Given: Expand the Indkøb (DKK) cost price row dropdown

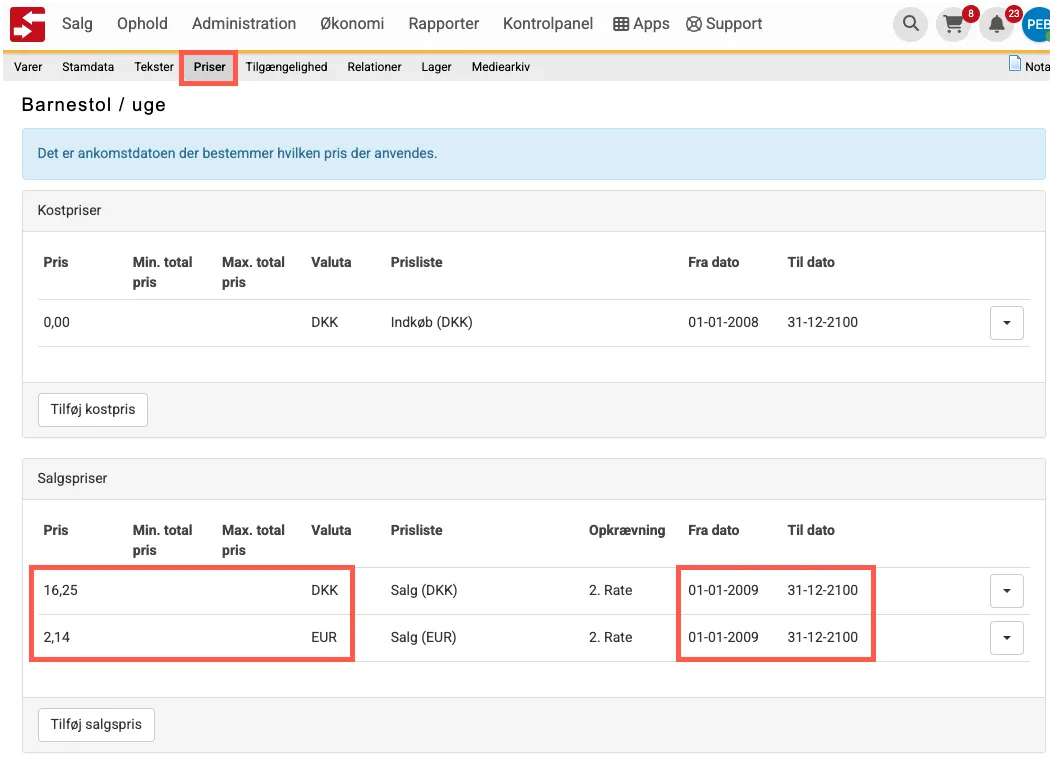Looking at the screenshot, I should tap(1006, 323).
